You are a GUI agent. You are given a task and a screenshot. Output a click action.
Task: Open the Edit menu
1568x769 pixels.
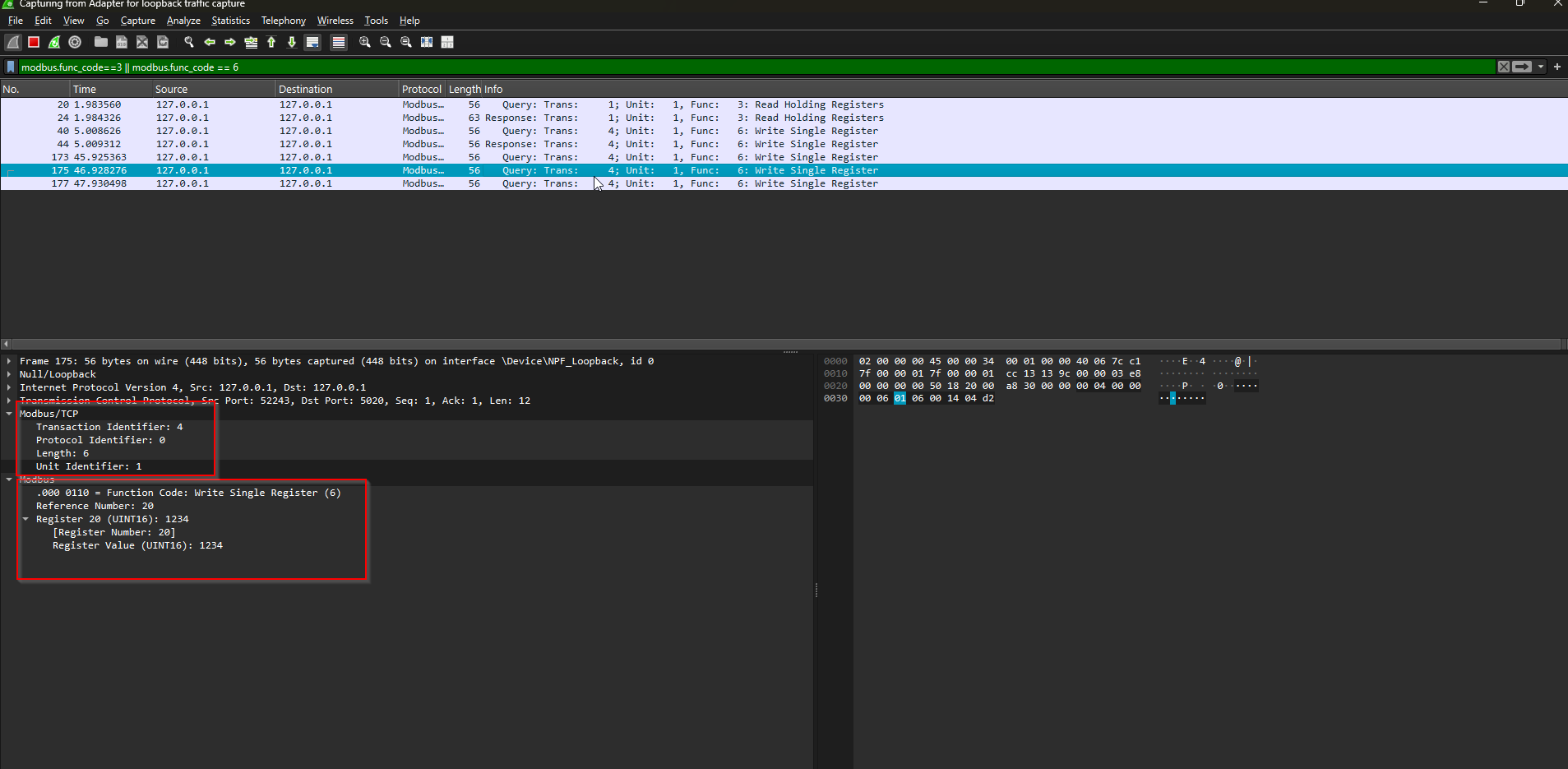click(x=43, y=21)
